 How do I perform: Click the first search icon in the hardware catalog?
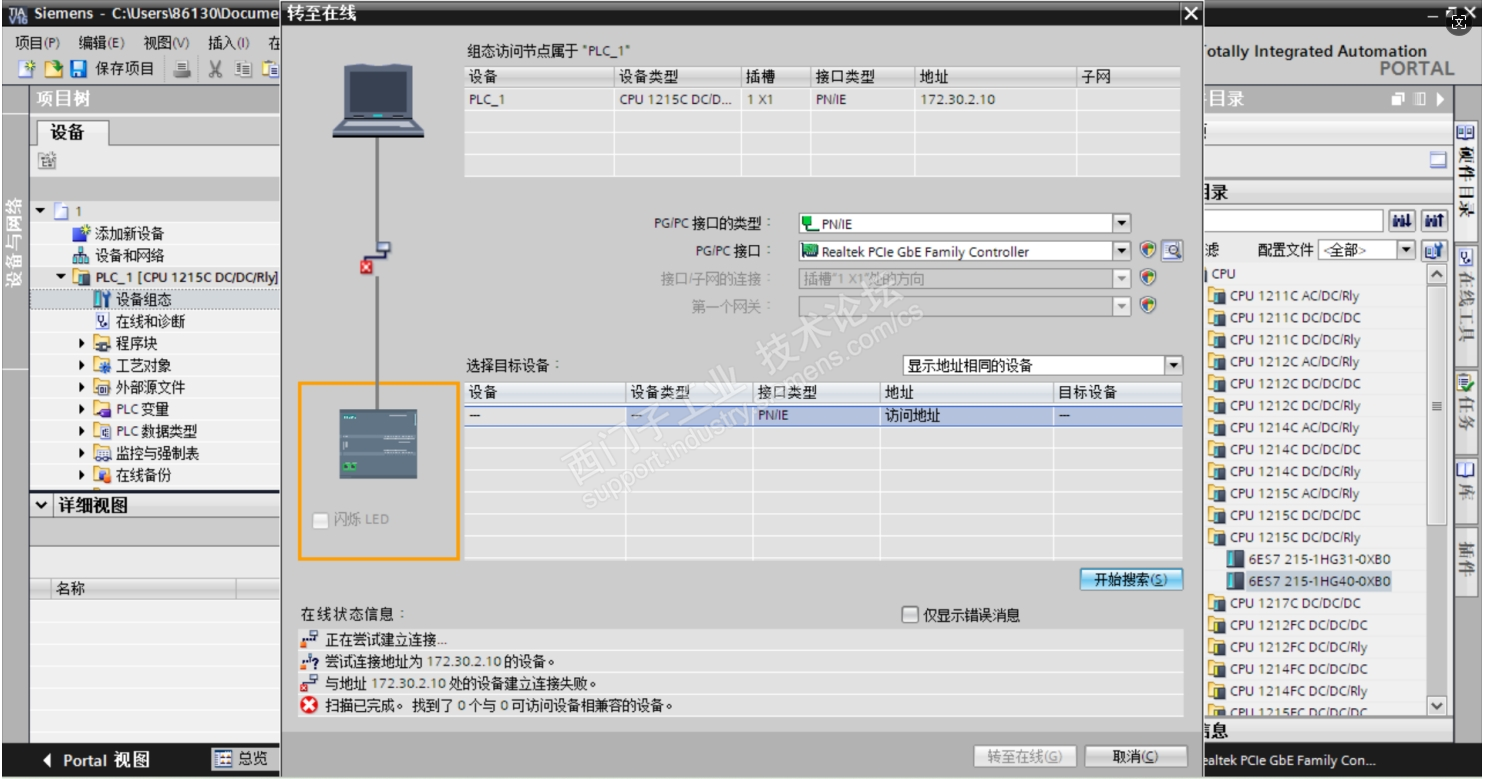click(1401, 221)
